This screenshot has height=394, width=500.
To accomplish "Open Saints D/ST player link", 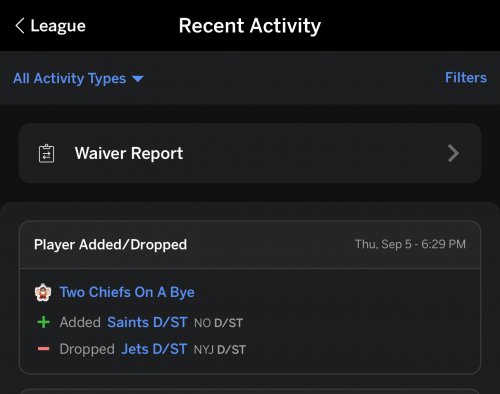I will 147,322.
